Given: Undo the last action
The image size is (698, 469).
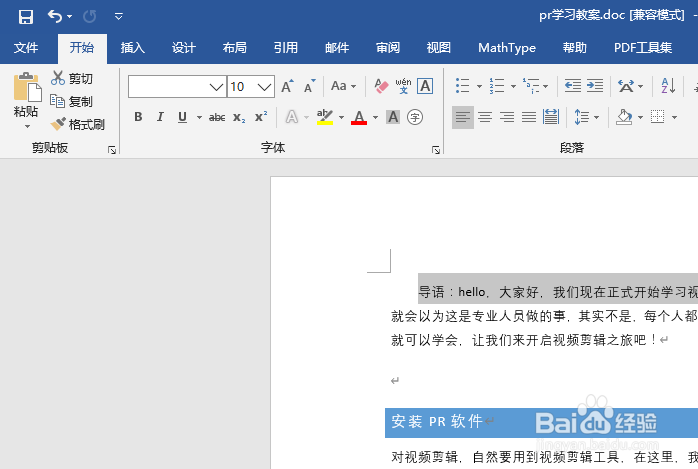Looking at the screenshot, I should (x=55, y=17).
